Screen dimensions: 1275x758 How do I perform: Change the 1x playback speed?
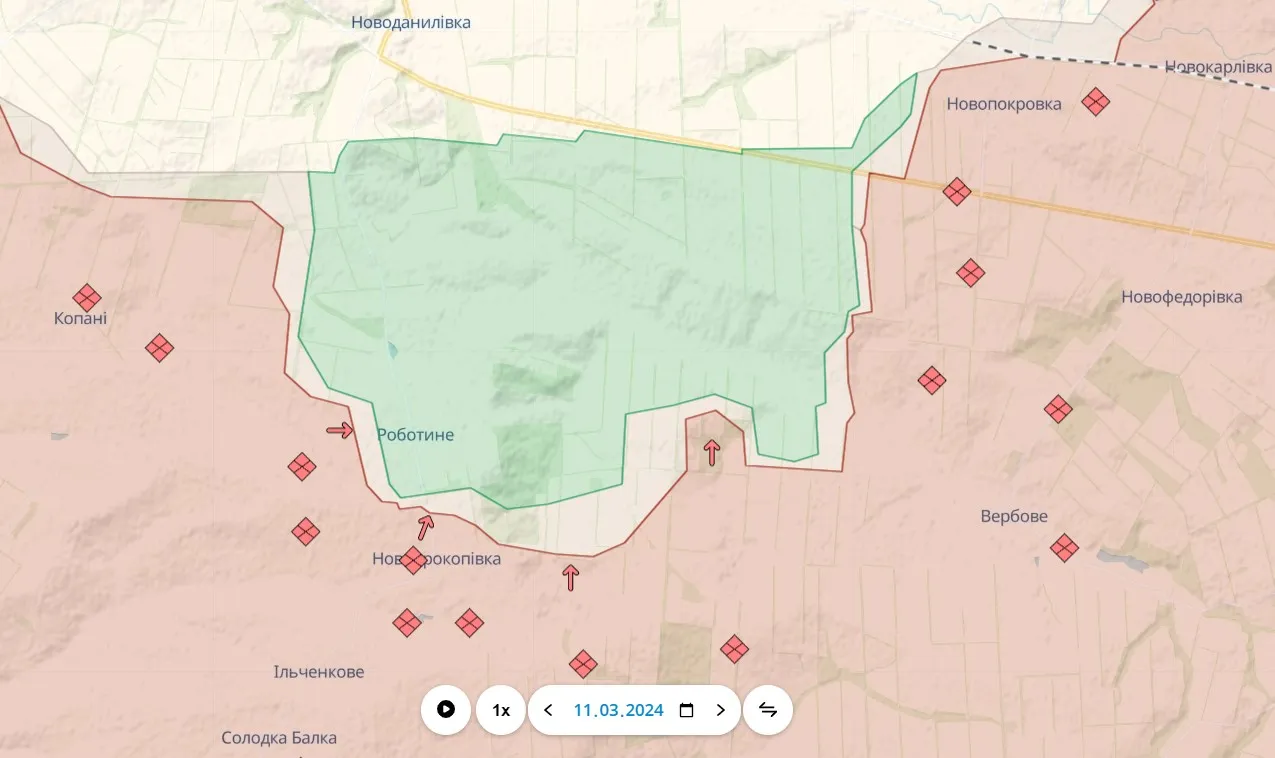coord(501,710)
